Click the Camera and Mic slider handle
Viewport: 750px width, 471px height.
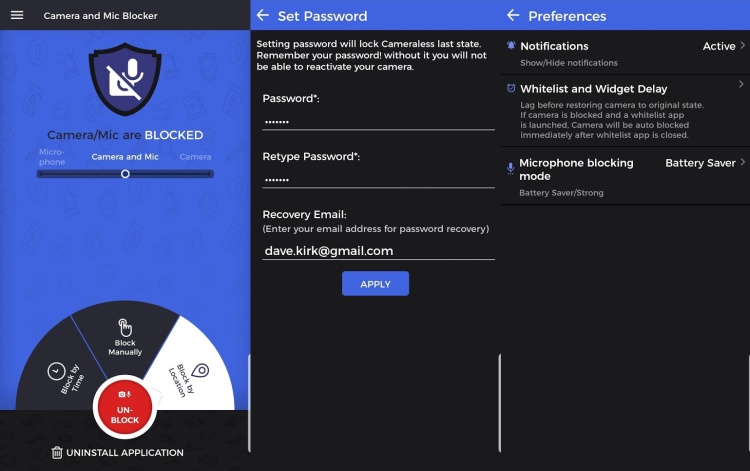click(125, 174)
